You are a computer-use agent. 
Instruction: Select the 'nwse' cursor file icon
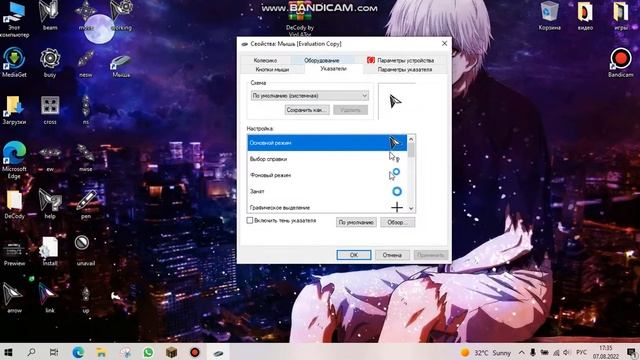pyautogui.click(x=85, y=158)
